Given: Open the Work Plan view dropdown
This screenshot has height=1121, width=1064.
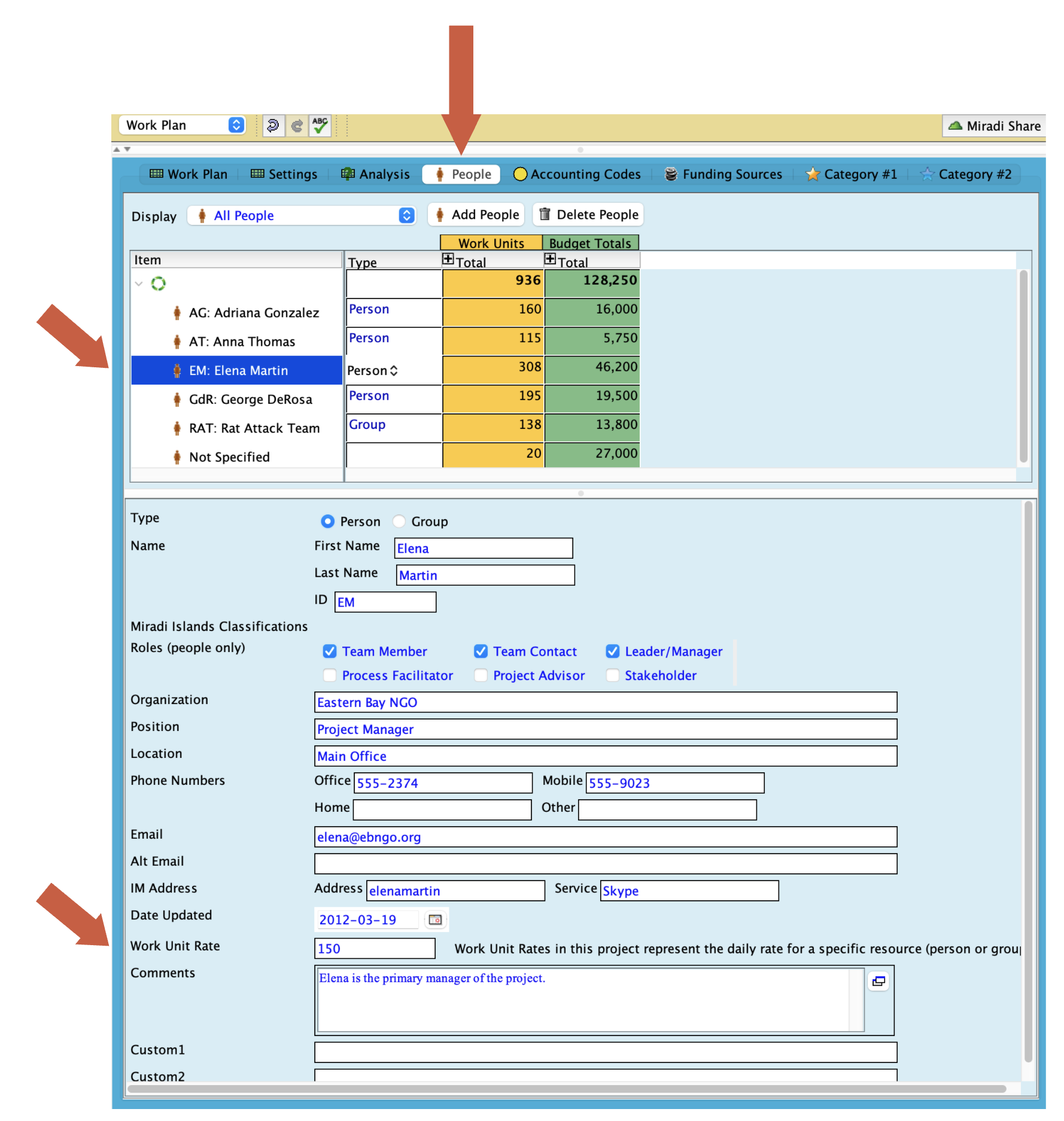Looking at the screenshot, I should [183, 125].
